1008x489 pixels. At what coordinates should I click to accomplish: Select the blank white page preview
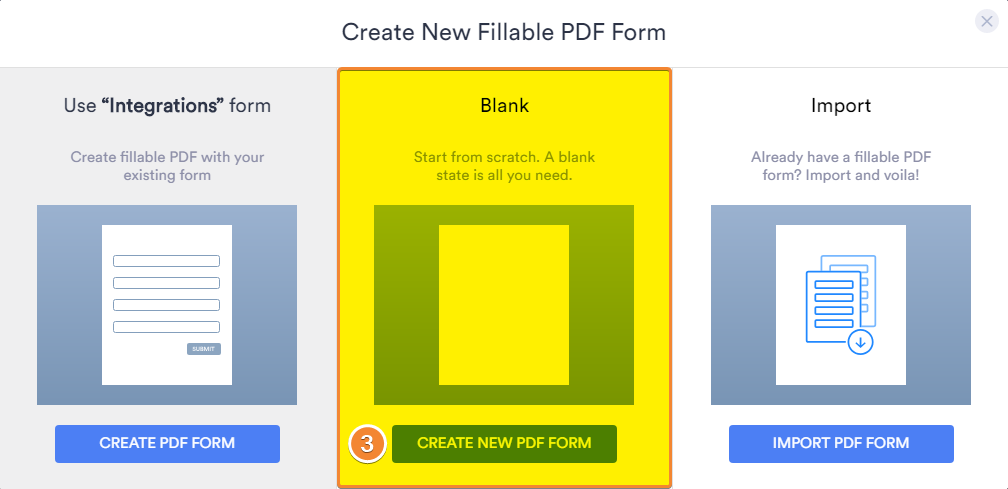pos(504,305)
